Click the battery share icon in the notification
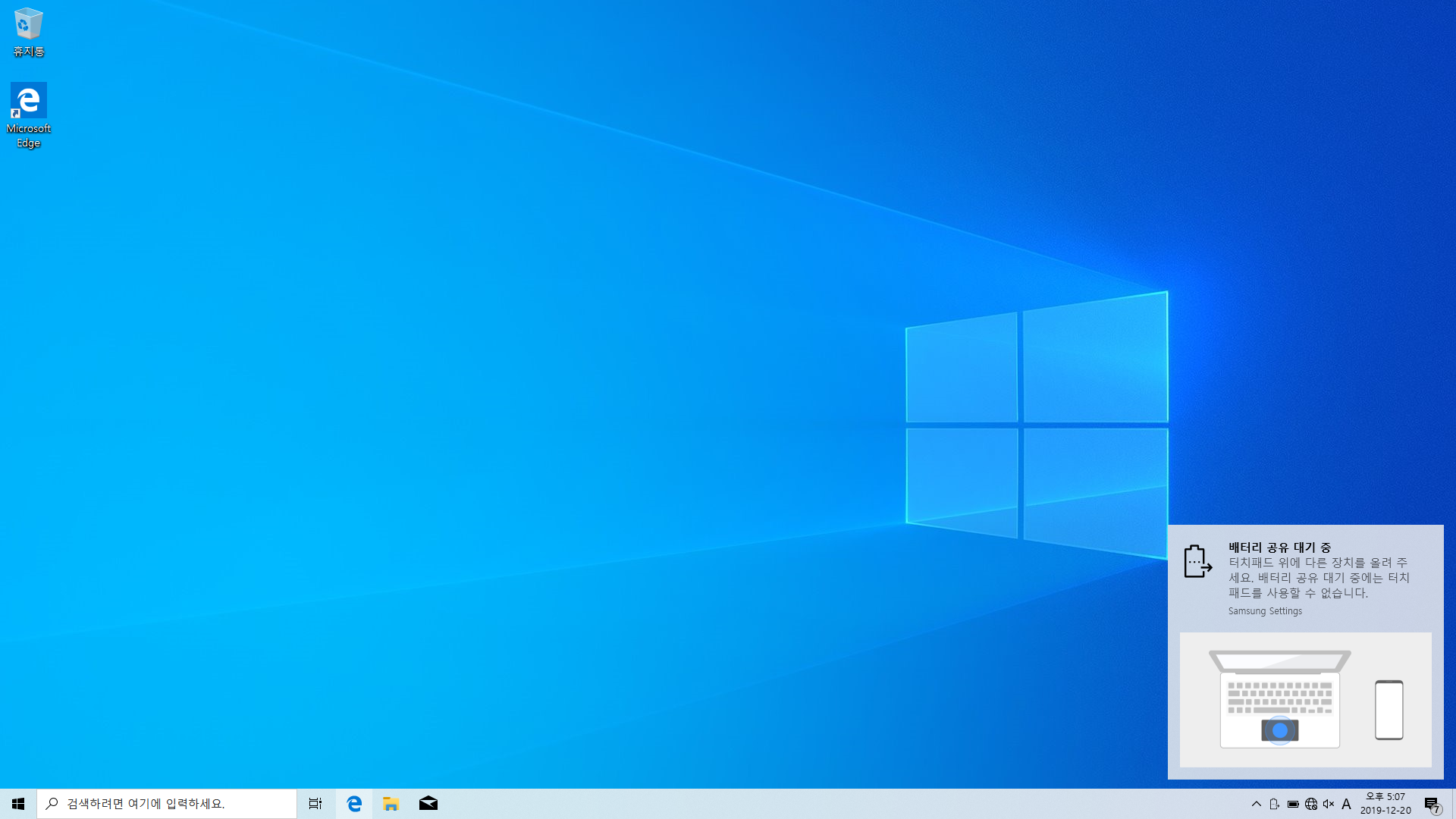This screenshot has height=819, width=1456. click(1198, 561)
